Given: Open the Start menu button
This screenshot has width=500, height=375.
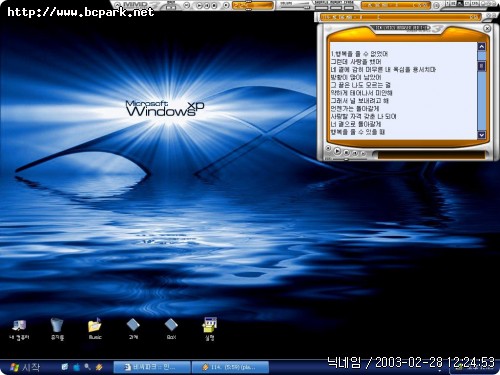Looking at the screenshot, I should [x=25, y=367].
